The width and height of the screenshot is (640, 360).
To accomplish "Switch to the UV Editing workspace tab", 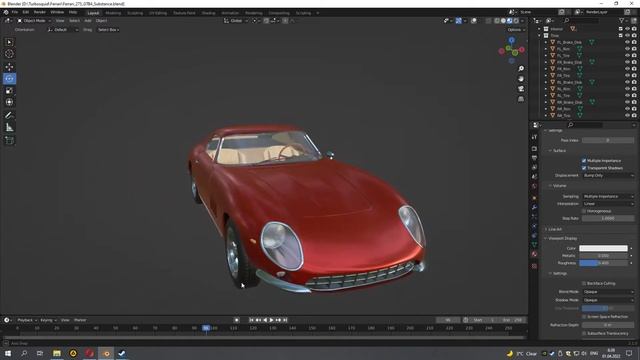I will [x=158, y=13].
